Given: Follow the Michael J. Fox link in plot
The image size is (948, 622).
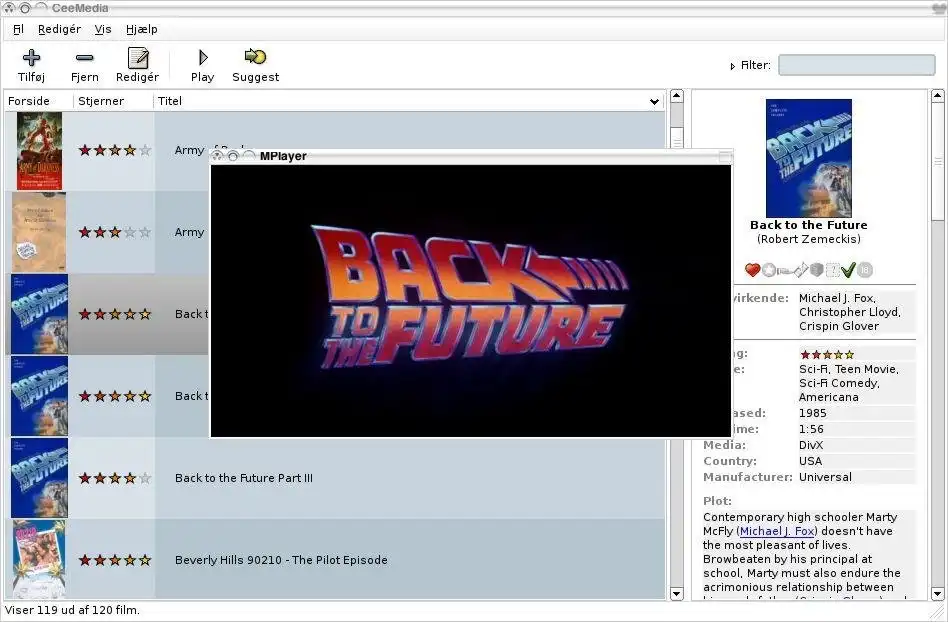Looking at the screenshot, I should click(777, 531).
